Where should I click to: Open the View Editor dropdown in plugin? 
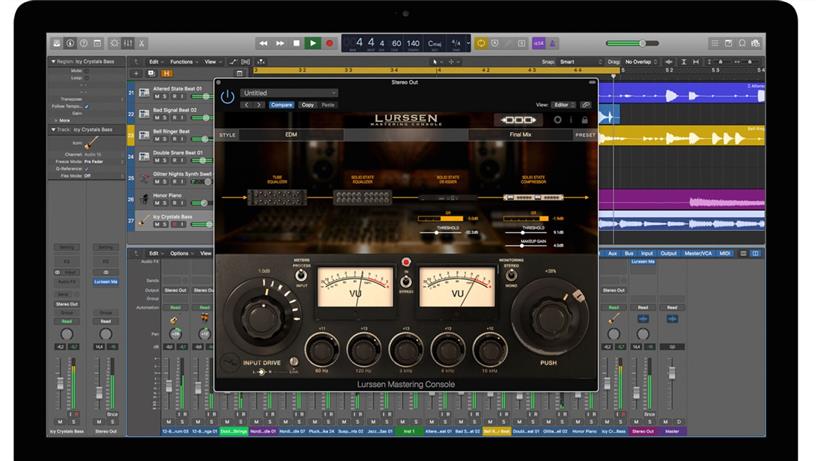[x=563, y=105]
